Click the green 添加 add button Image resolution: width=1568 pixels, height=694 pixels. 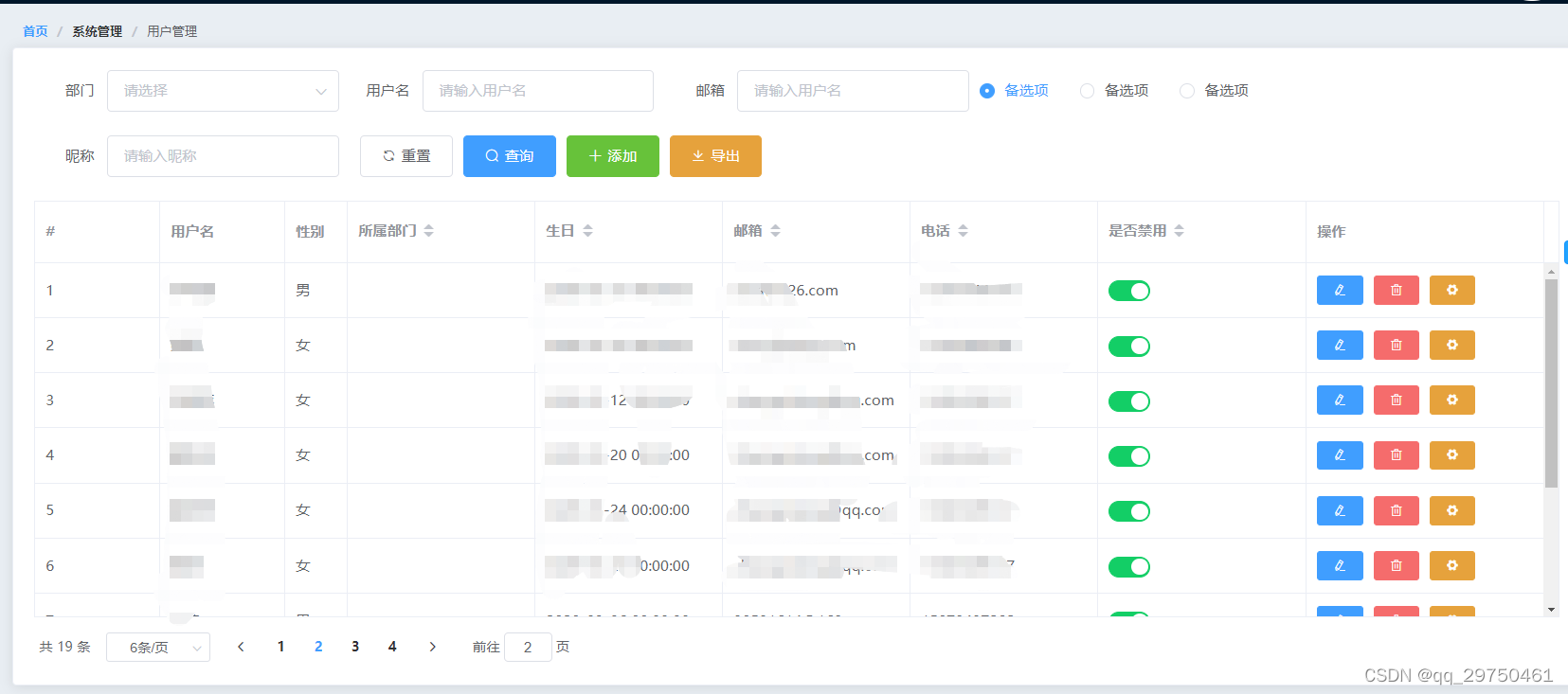coord(613,156)
